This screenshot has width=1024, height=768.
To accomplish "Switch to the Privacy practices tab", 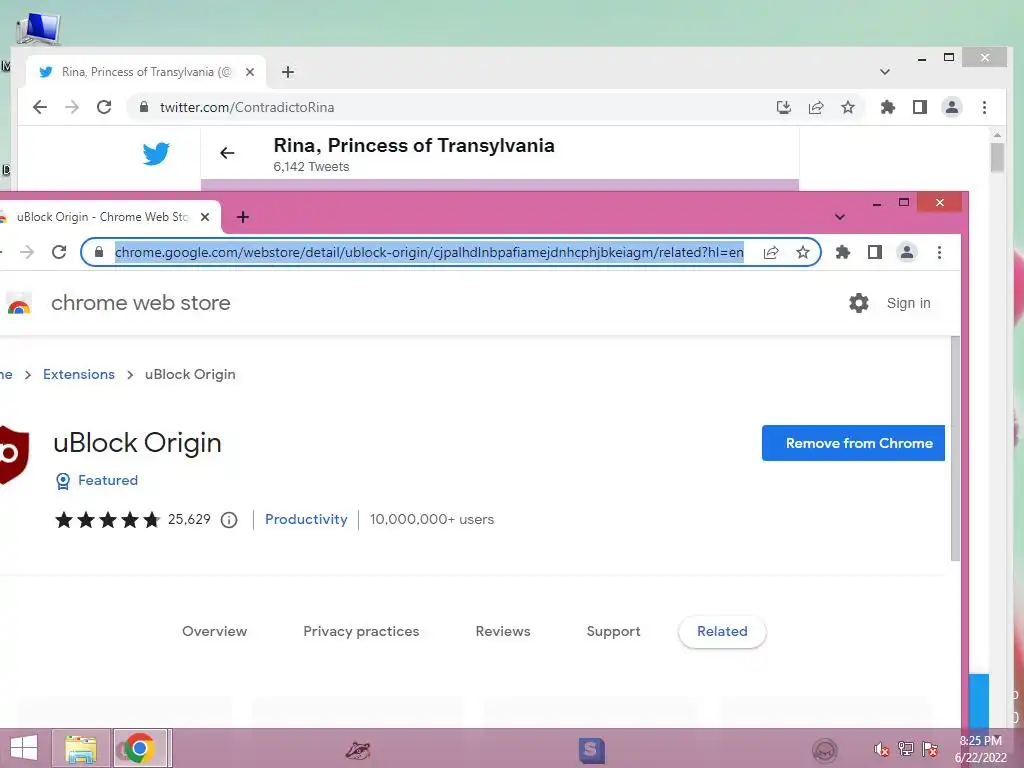I will (361, 632).
